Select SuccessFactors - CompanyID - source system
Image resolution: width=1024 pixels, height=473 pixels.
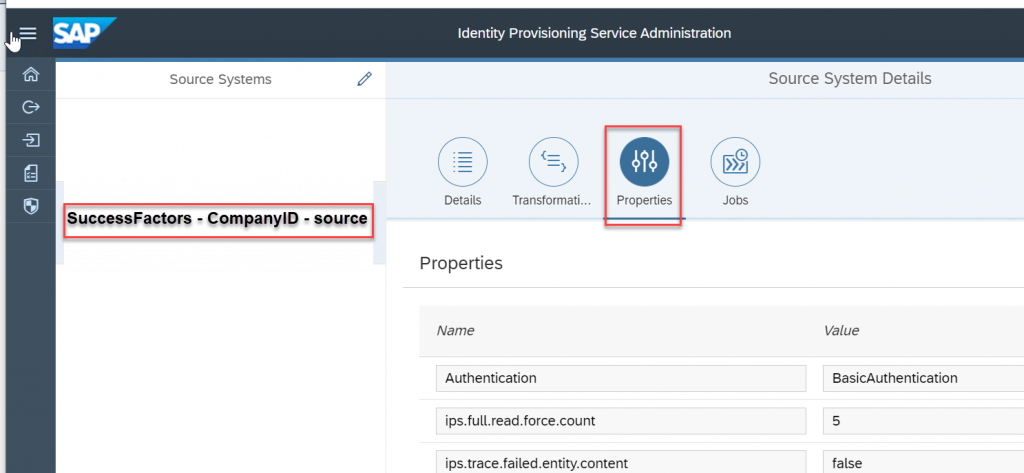click(x=217, y=218)
